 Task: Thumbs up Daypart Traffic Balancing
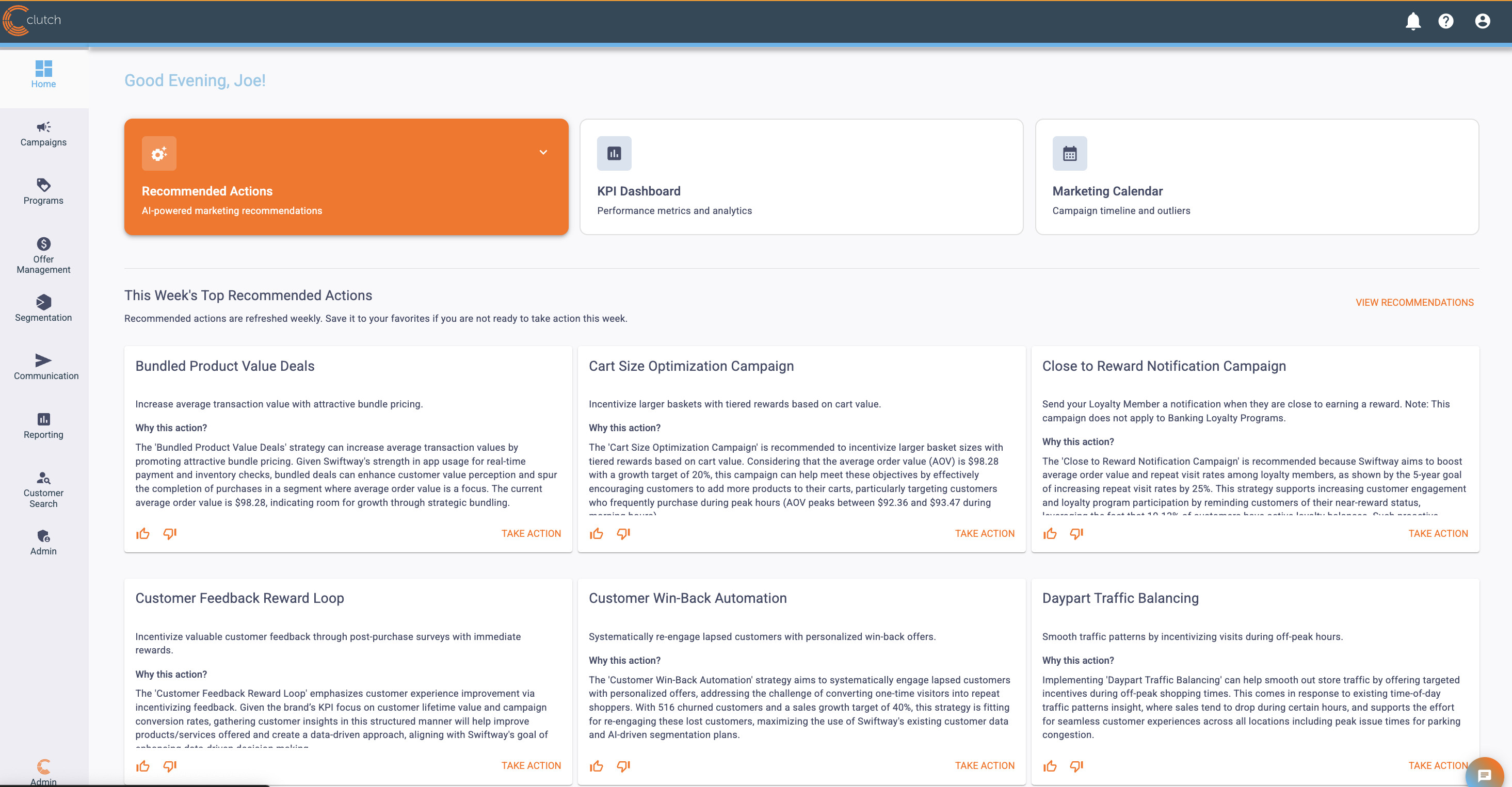(1050, 766)
